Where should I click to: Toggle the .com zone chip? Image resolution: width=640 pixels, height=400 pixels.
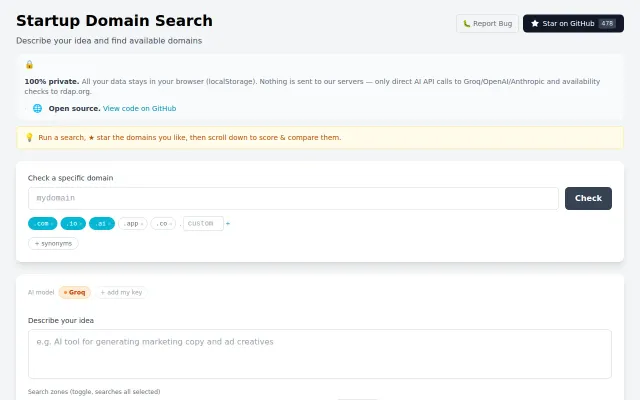coord(42,224)
